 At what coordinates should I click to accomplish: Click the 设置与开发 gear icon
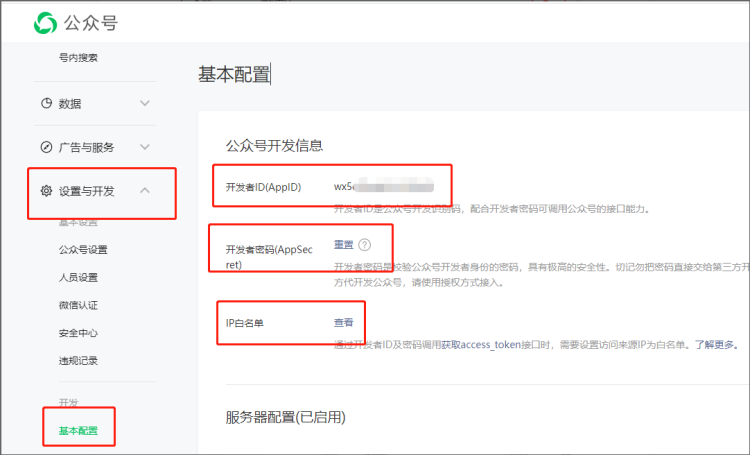point(46,191)
